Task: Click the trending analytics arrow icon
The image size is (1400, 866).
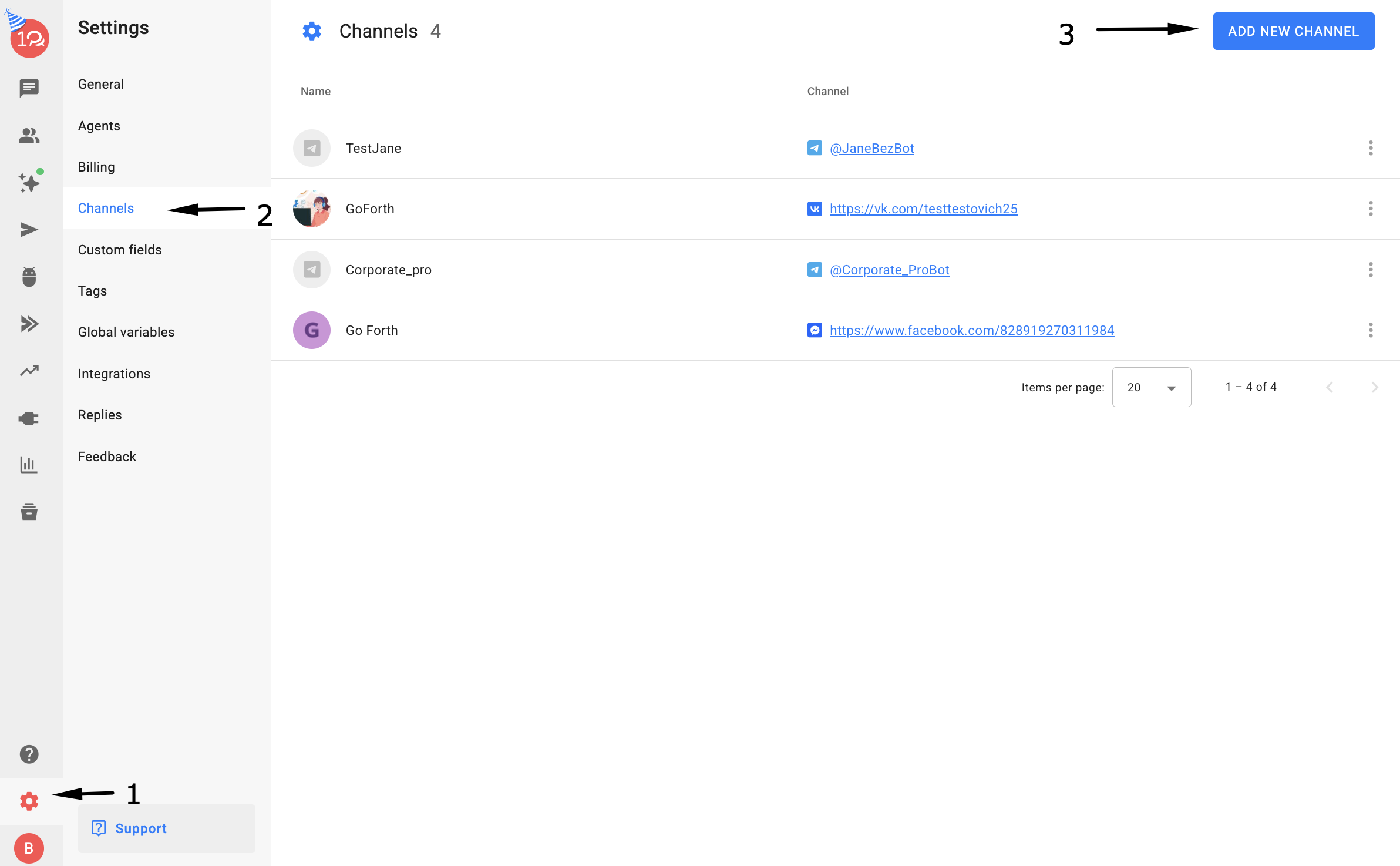Action: coord(29,371)
